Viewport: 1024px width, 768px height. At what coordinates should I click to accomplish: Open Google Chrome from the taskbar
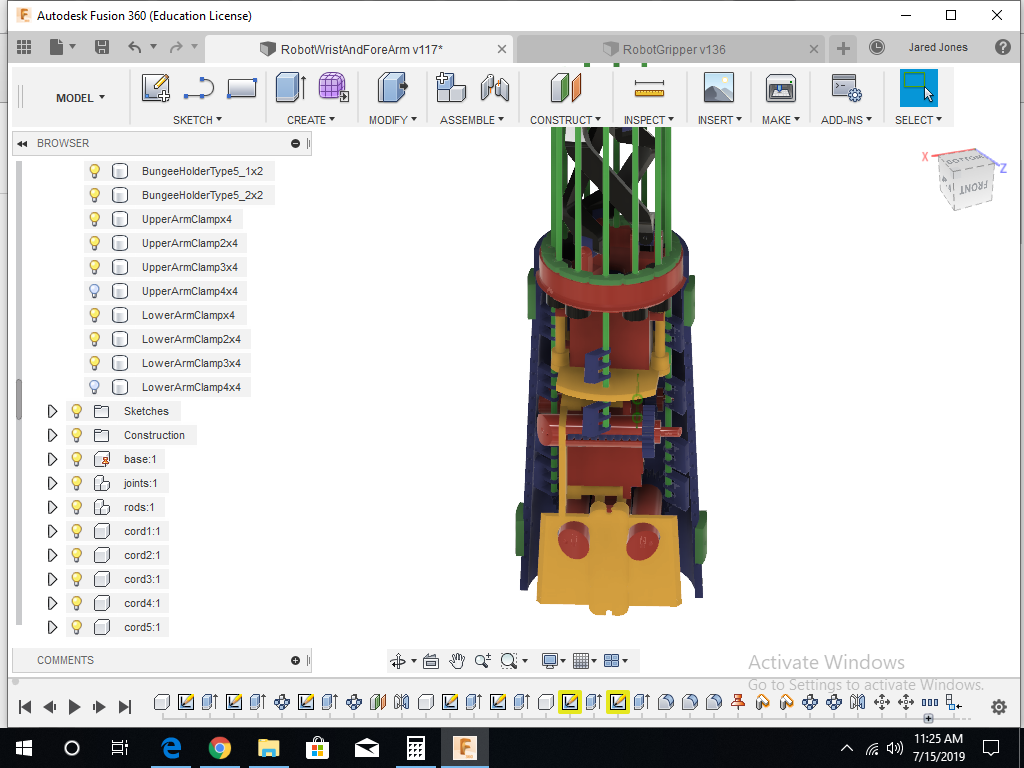point(220,748)
